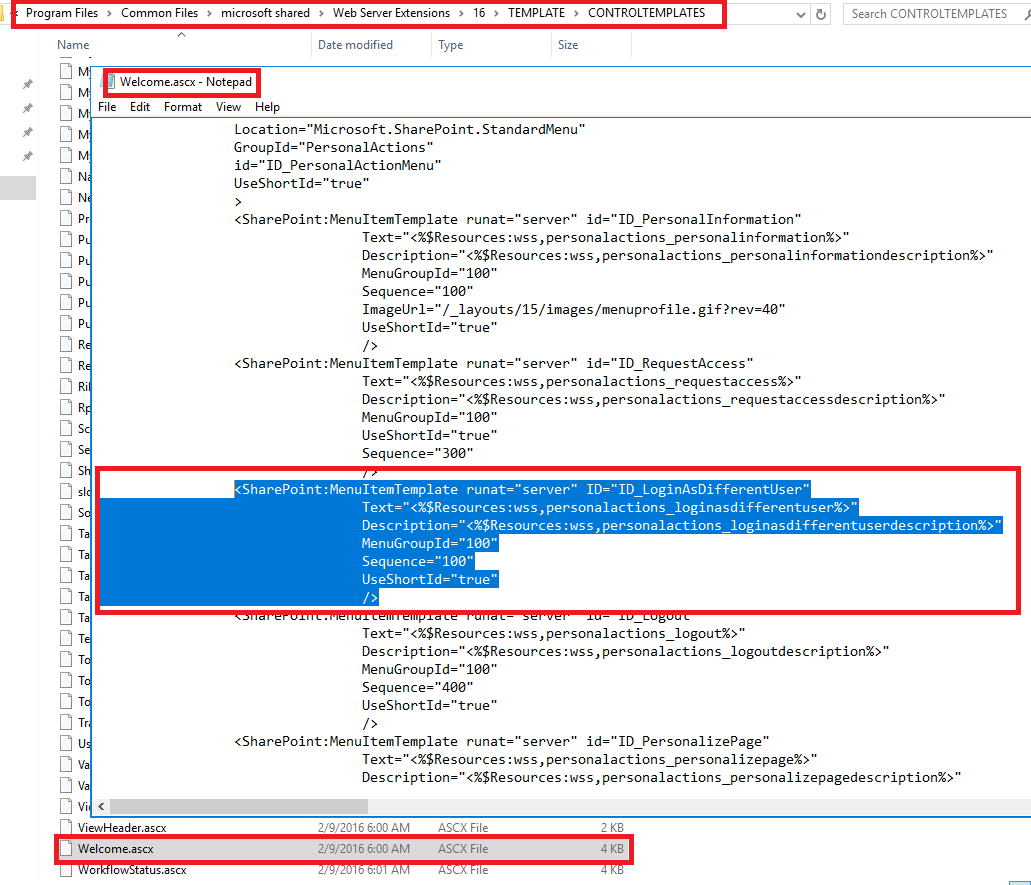Expand chevron after Common Files breadcrumb
Image resolution: width=1031 pixels, height=885 pixels.
pyautogui.click(x=210, y=13)
